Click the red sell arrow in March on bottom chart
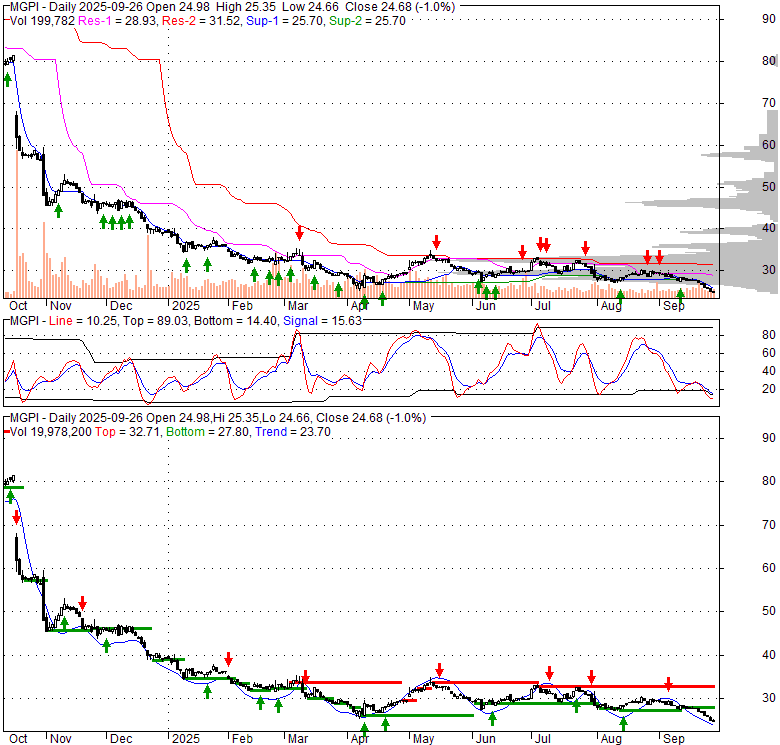The height and width of the screenshot is (745, 780). 305,676
